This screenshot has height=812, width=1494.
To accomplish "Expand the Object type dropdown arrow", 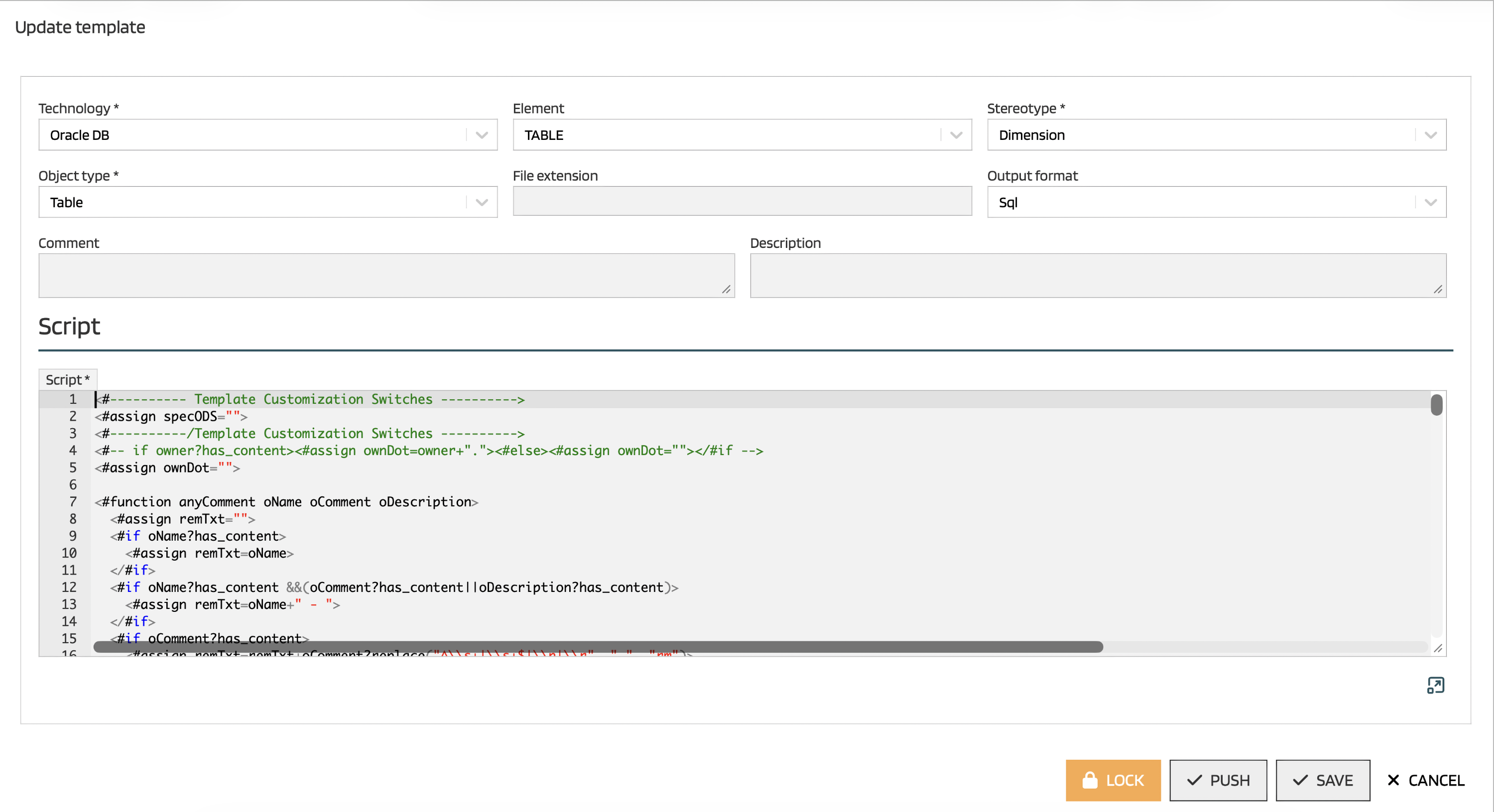I will (x=482, y=203).
